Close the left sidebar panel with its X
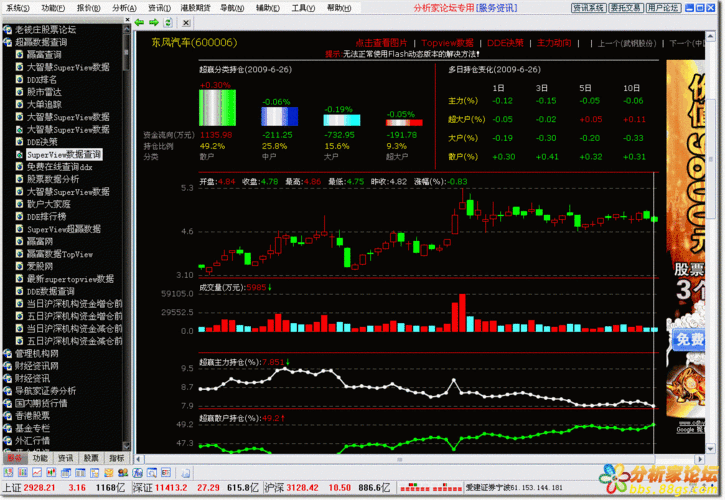 pos(128,19)
